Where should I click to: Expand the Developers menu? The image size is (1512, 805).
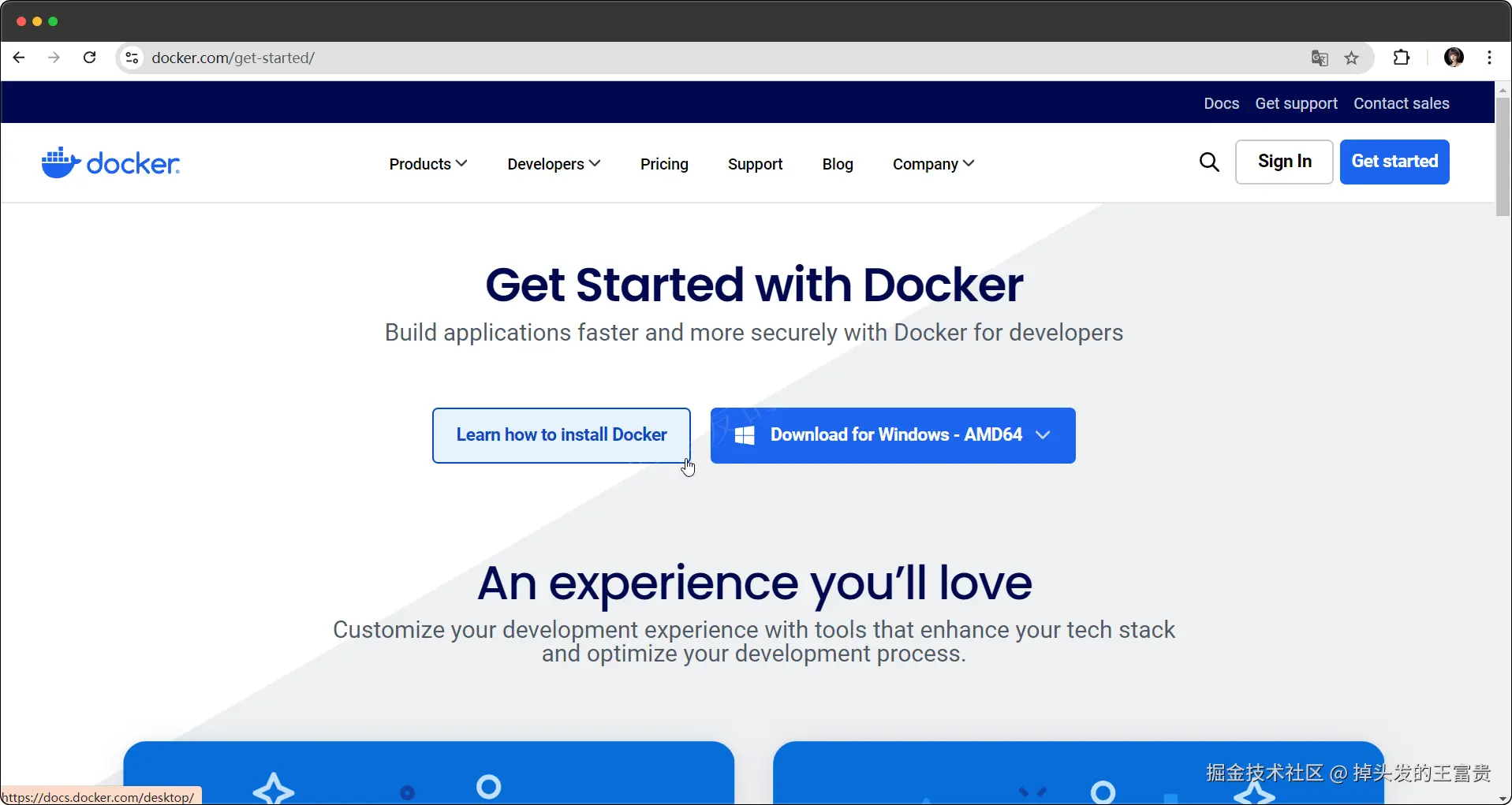[x=554, y=164]
